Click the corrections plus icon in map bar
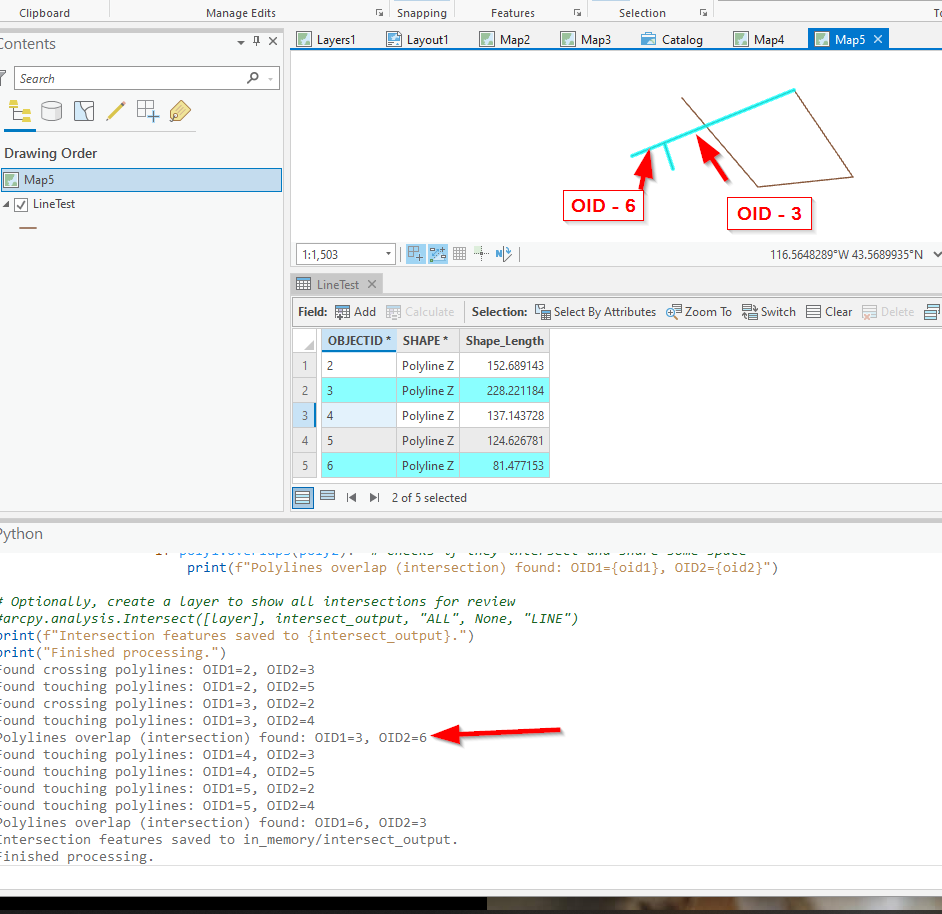The height and width of the screenshot is (914, 942). [481, 254]
